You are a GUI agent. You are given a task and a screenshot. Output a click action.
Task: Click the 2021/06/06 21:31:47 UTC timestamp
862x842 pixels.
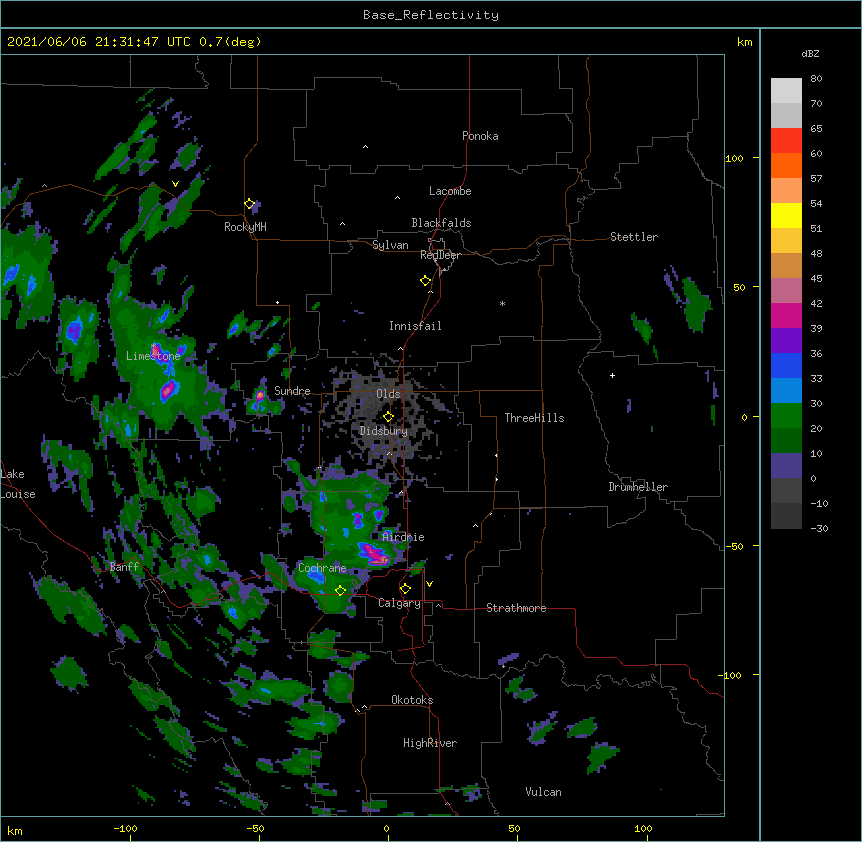pyautogui.click(x=98, y=42)
